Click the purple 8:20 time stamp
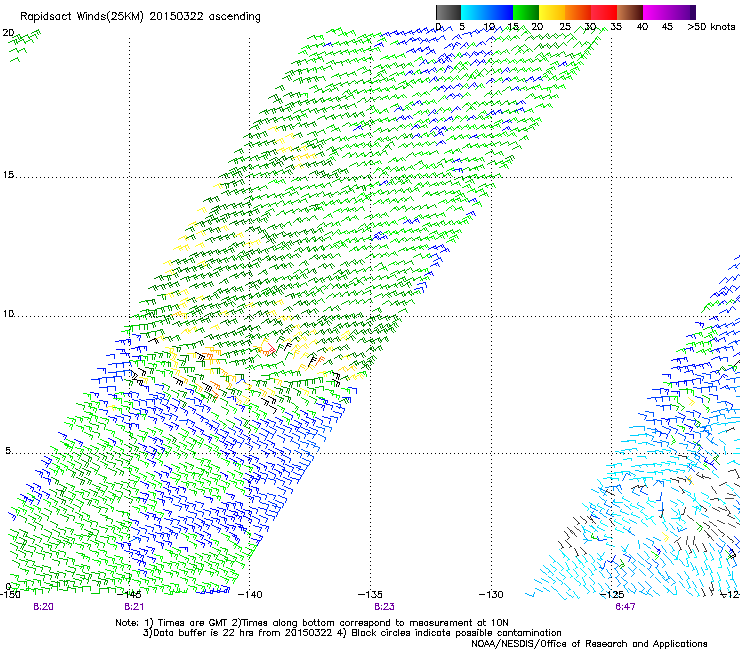The width and height of the screenshot is (740, 650). (43, 607)
